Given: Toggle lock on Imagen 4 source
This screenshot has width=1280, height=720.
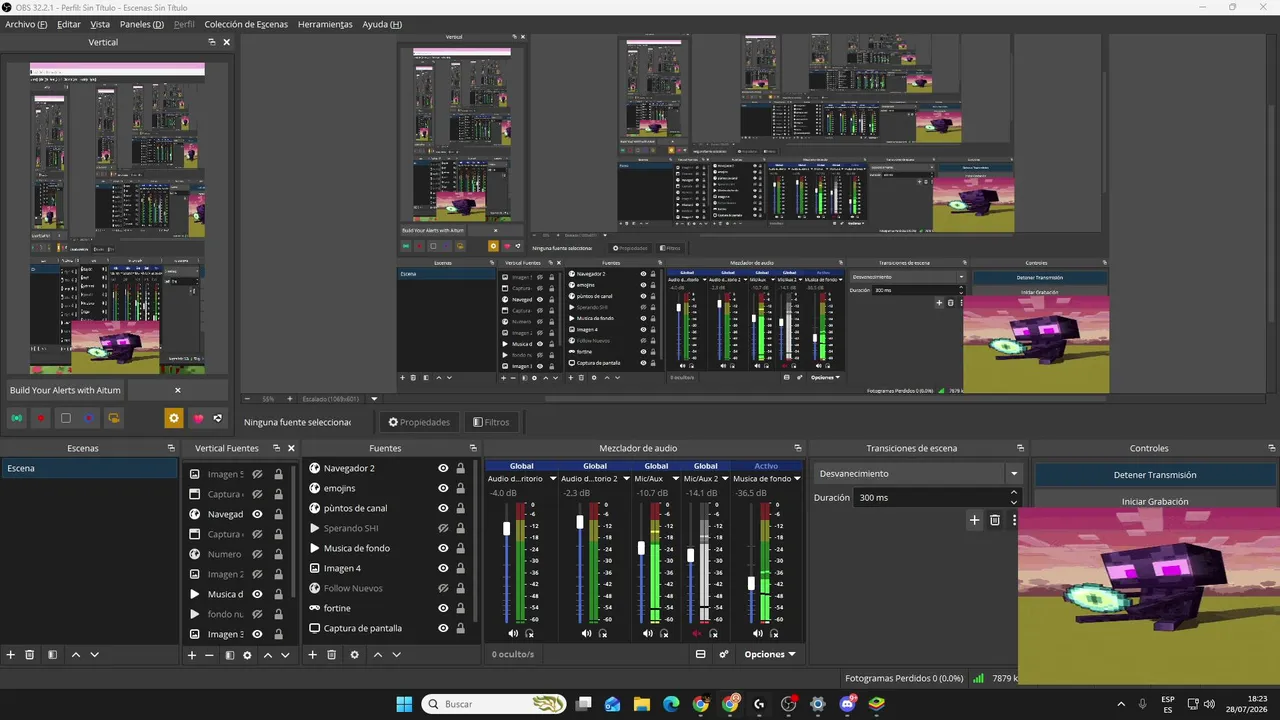Looking at the screenshot, I should coord(460,568).
